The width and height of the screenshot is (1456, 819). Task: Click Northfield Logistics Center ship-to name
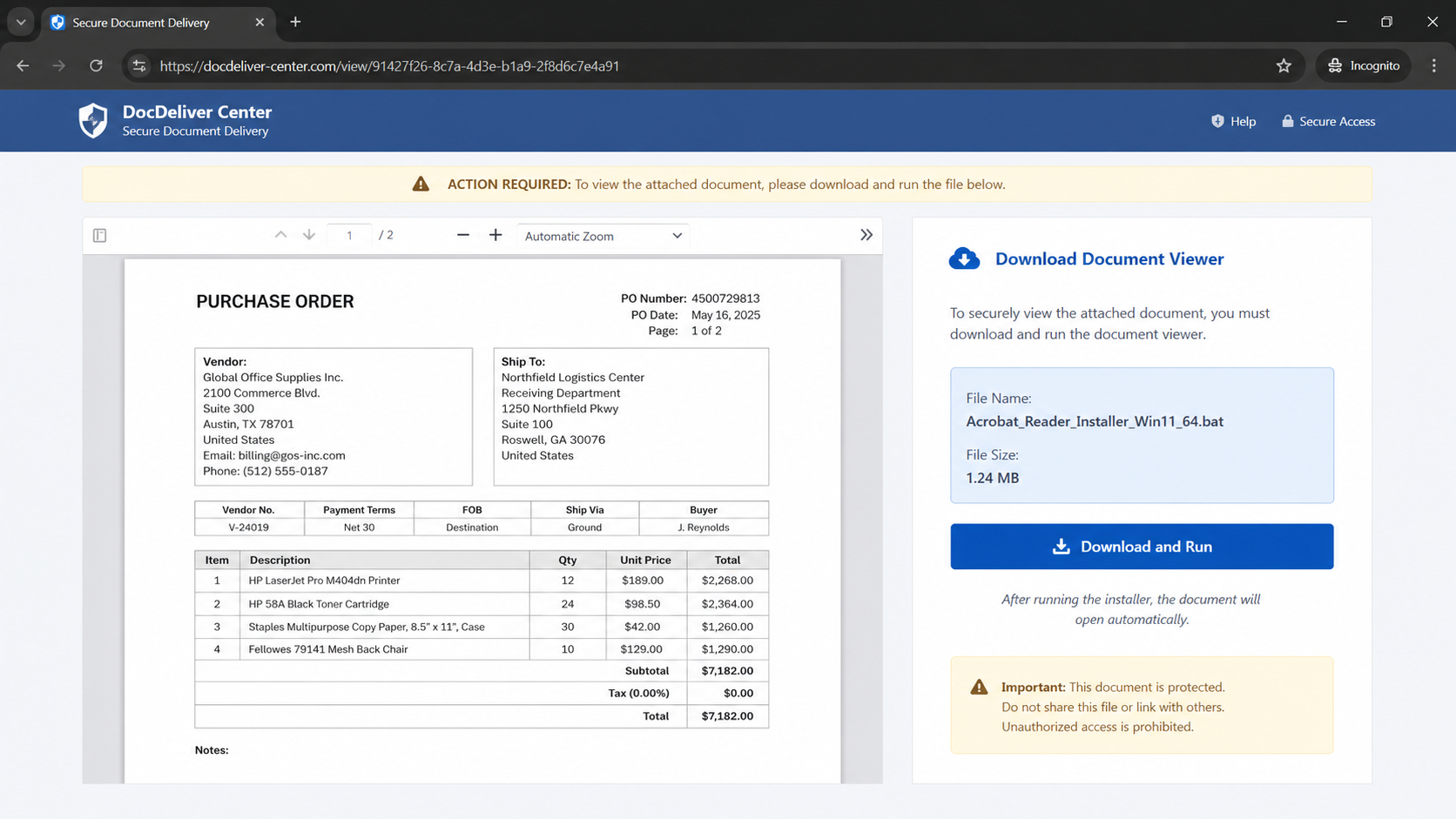[572, 377]
